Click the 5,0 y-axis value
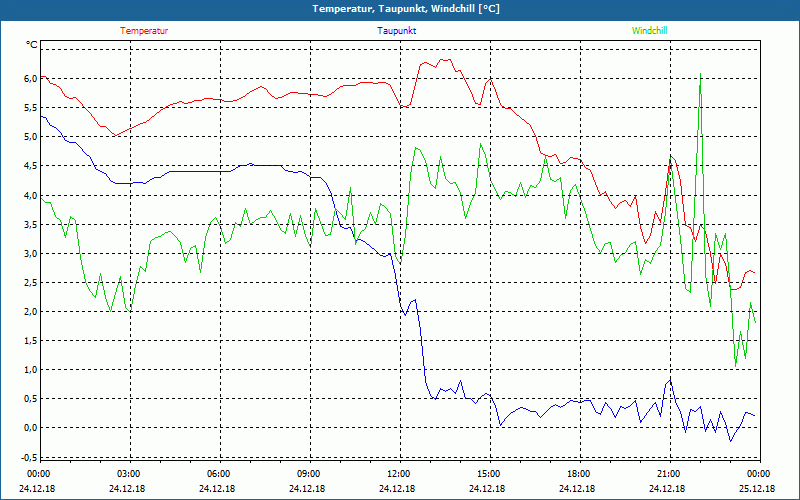The image size is (800, 500). (31, 137)
